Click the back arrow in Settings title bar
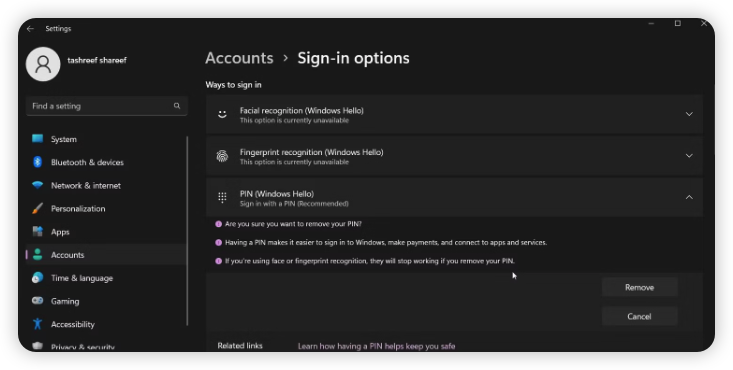 (x=30, y=29)
